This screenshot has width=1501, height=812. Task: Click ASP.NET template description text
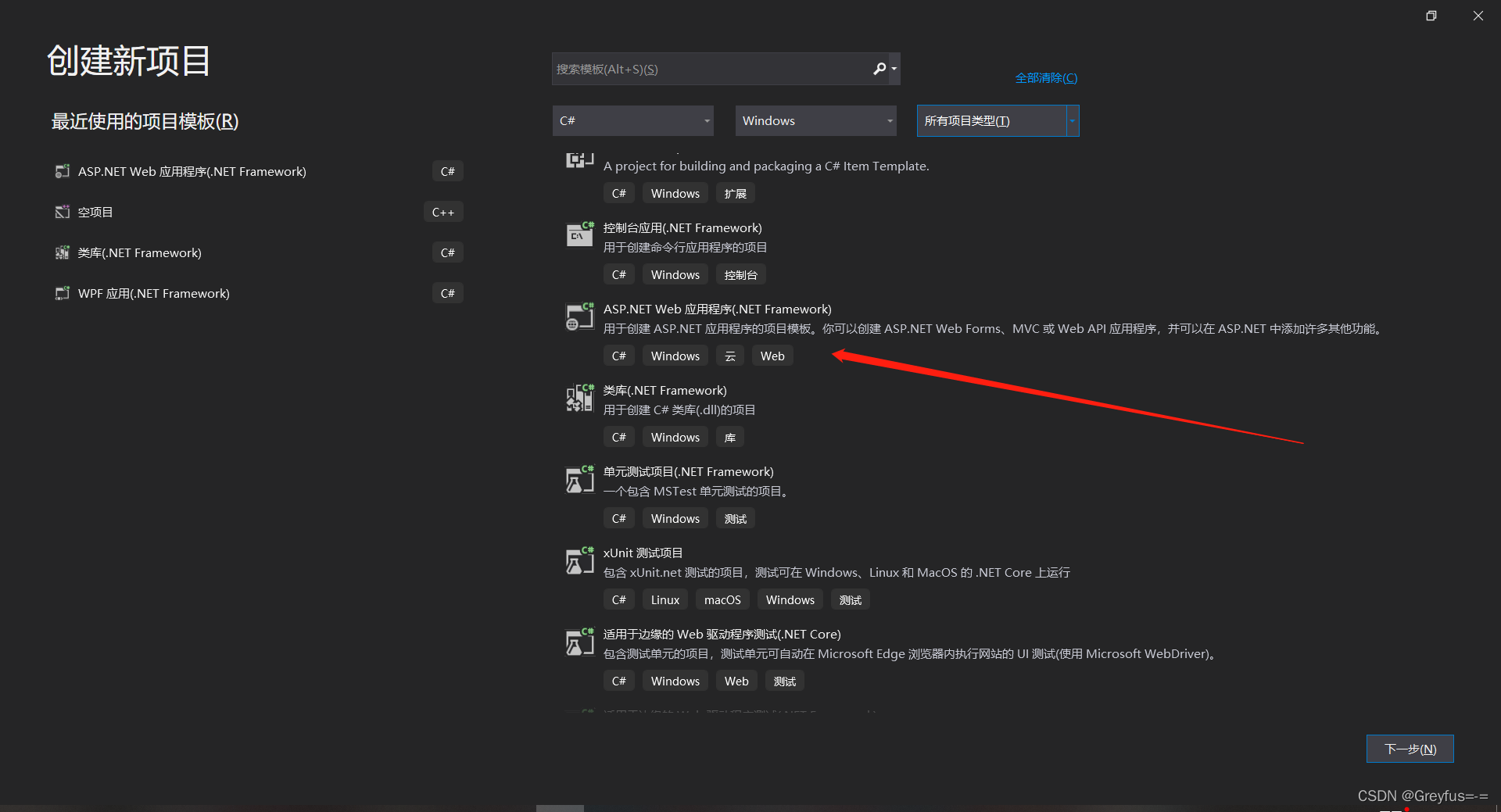[x=993, y=329]
